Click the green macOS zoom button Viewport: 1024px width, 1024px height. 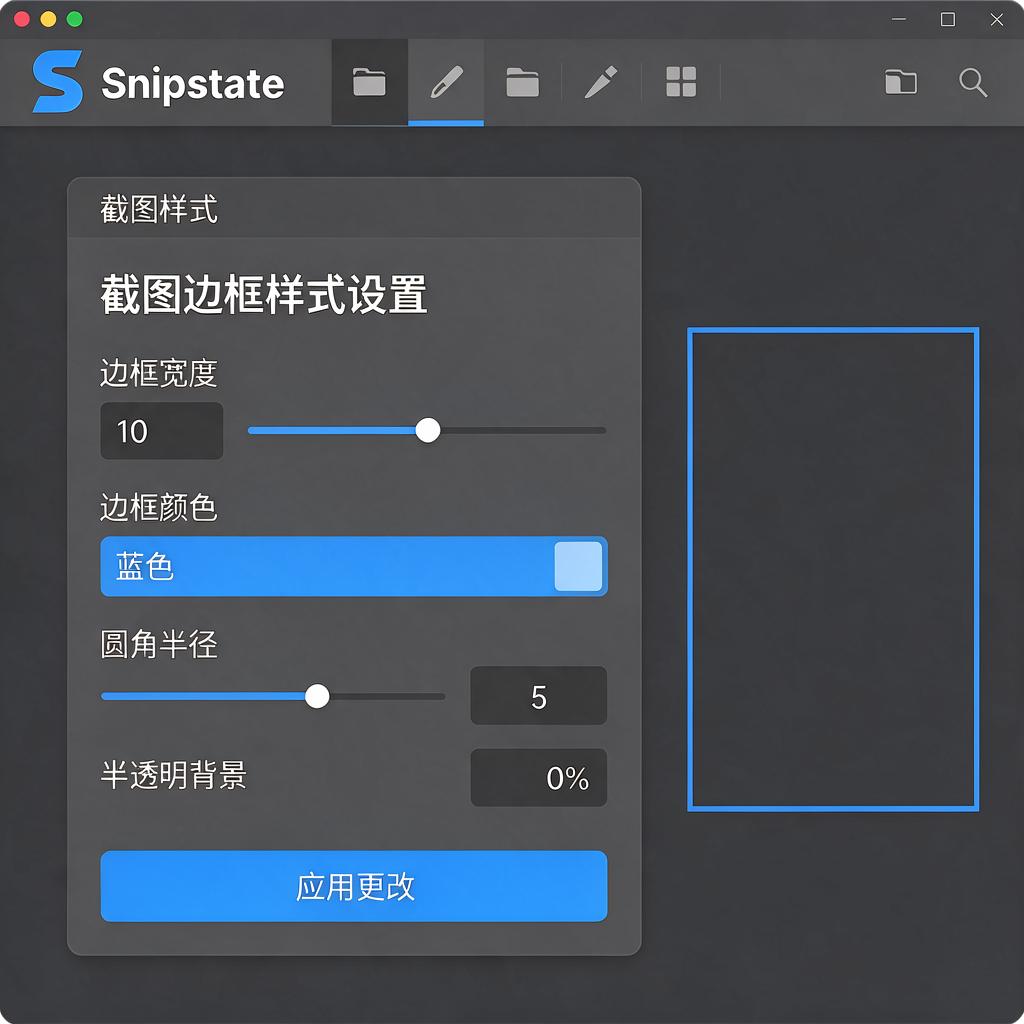[74, 19]
